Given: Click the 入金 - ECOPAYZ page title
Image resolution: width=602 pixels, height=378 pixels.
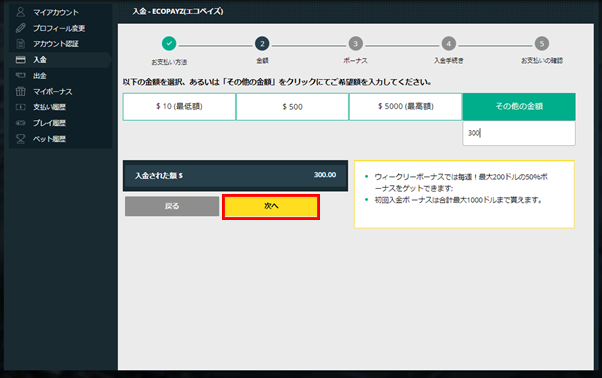Looking at the screenshot, I should point(178,12).
